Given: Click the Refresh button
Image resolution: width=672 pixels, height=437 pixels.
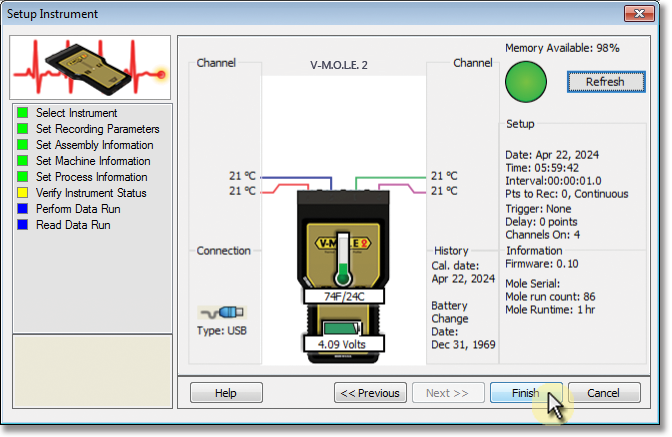Looking at the screenshot, I should pyautogui.click(x=606, y=82).
